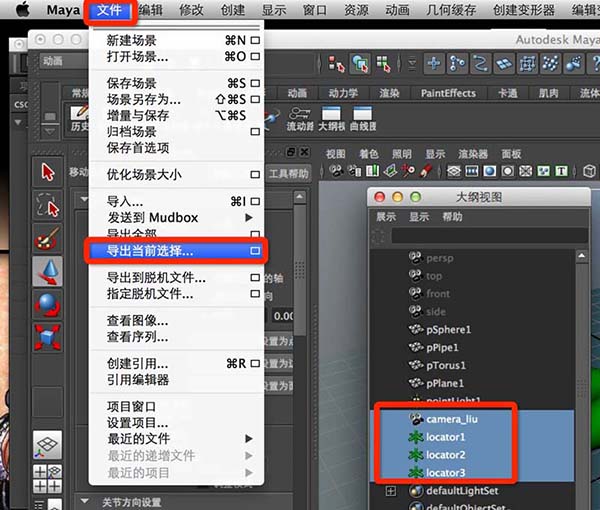The width and height of the screenshot is (600, 510).
Task: Click the viewport wireframe cube icon
Action: click(x=589, y=171)
